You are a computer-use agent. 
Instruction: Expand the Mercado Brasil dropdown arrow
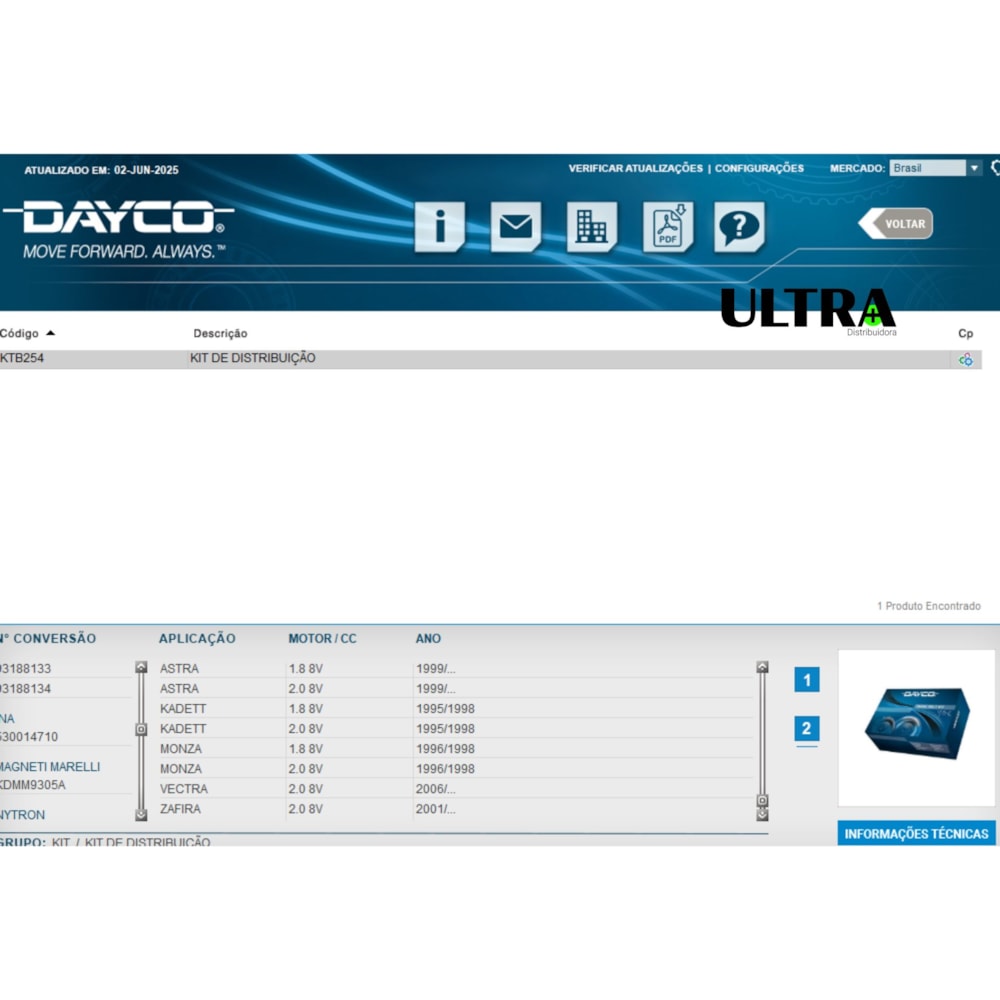click(x=974, y=168)
